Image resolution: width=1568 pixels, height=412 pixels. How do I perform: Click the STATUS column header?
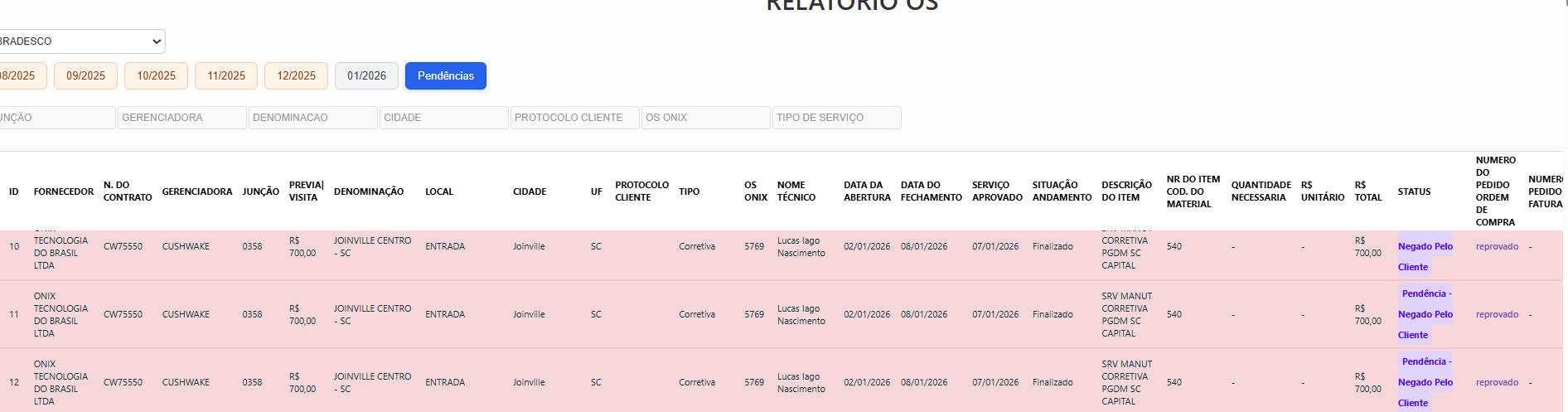click(1414, 191)
